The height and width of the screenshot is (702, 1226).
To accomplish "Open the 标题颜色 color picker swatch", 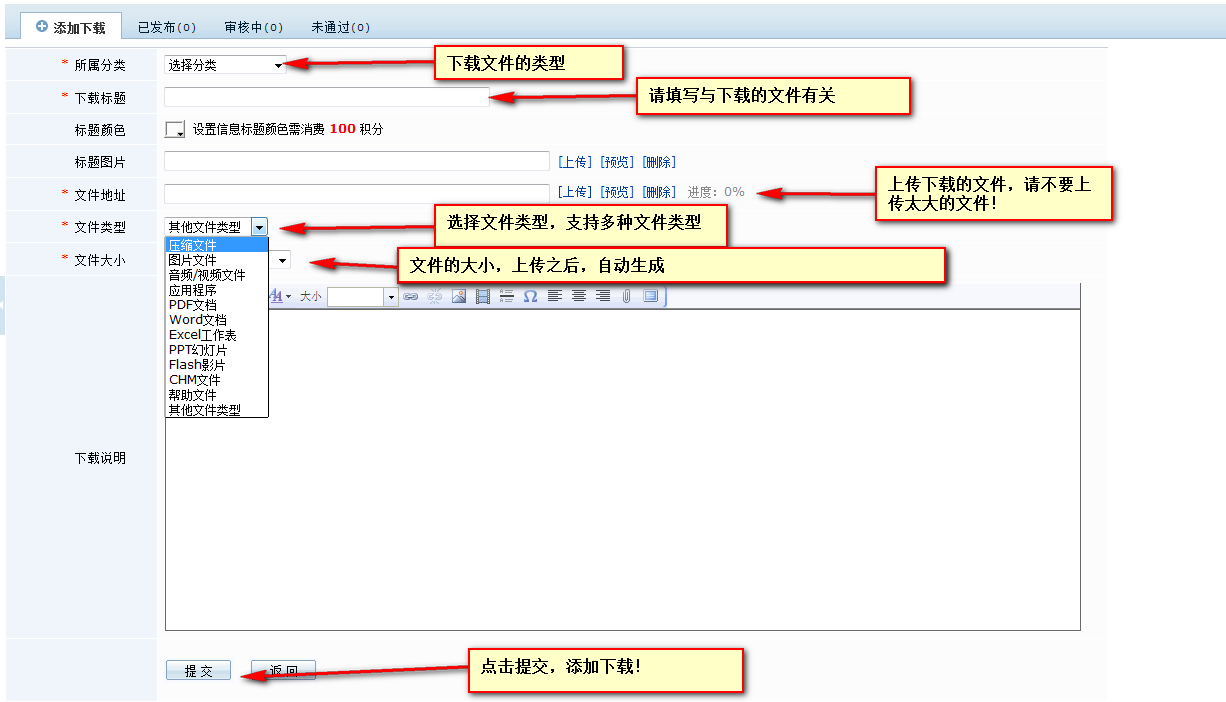I will (176, 130).
